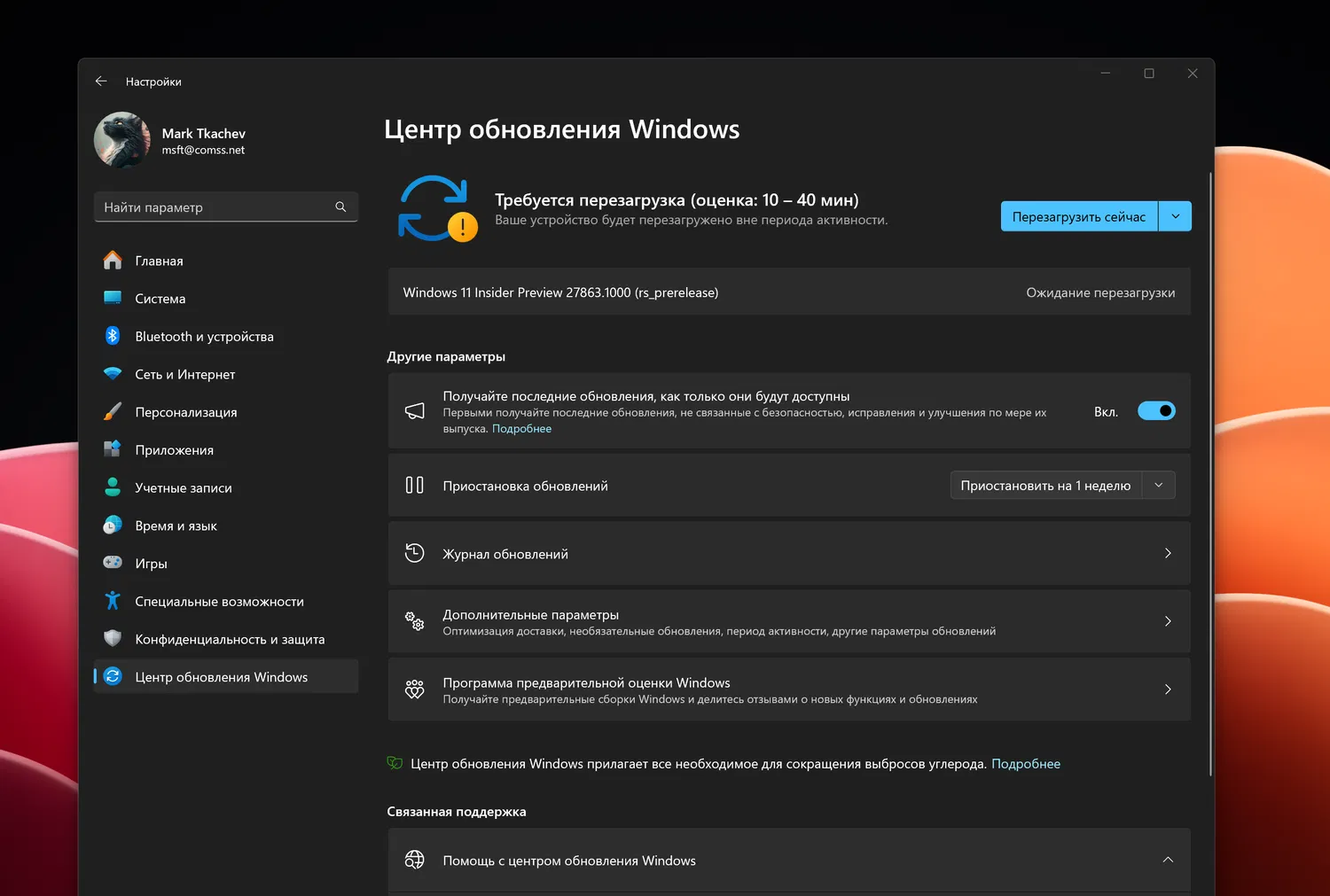Click the search magnifier in Найти параметр
This screenshot has height=896, width=1330.
tap(340, 206)
